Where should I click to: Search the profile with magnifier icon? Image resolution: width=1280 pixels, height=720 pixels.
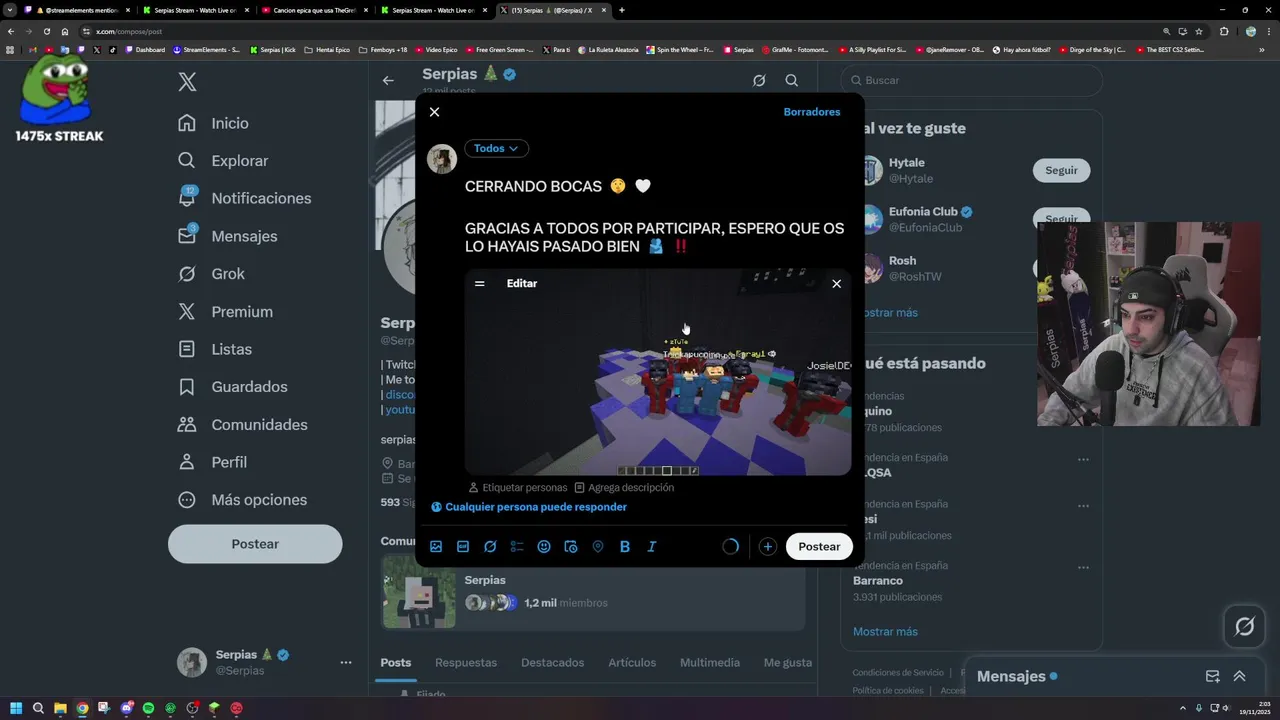[791, 81]
